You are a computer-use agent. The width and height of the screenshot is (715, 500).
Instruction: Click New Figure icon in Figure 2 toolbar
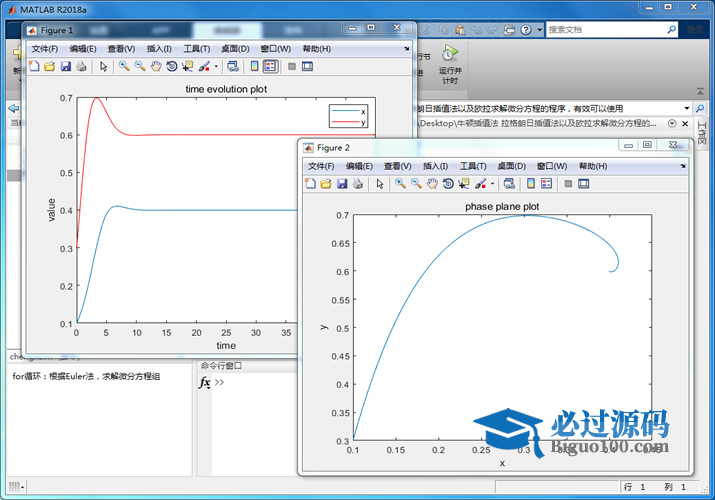311,184
